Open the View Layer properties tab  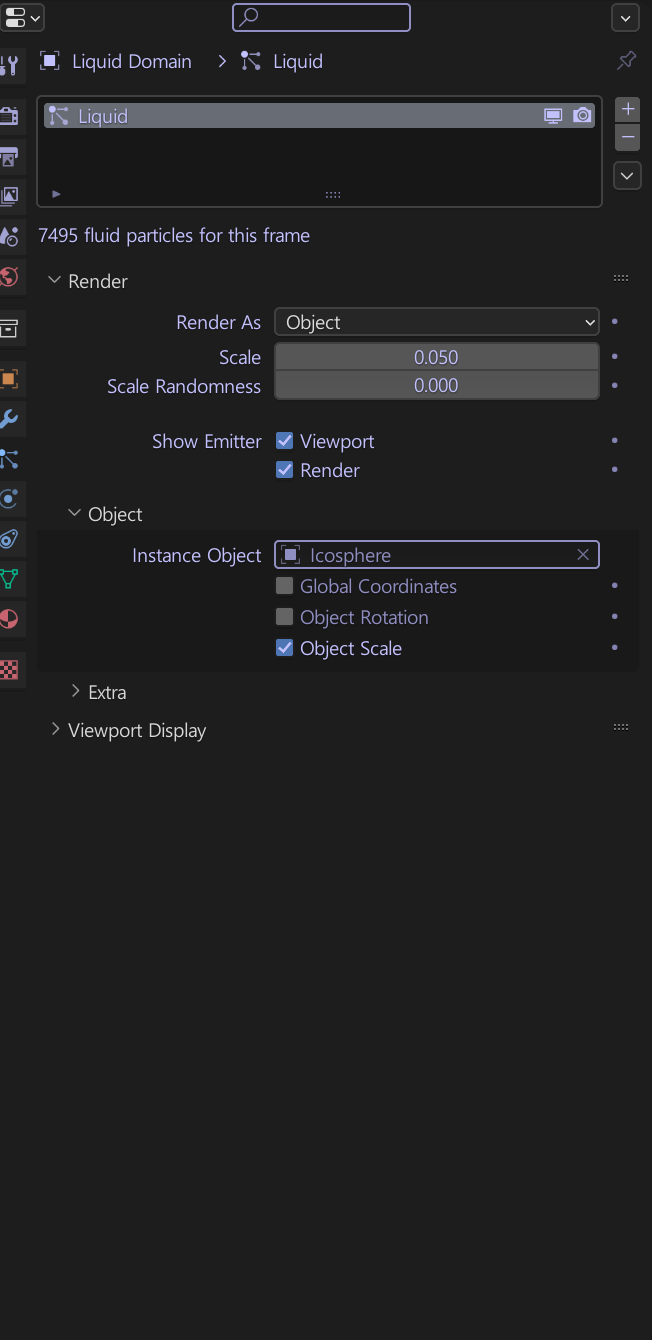tap(9, 196)
